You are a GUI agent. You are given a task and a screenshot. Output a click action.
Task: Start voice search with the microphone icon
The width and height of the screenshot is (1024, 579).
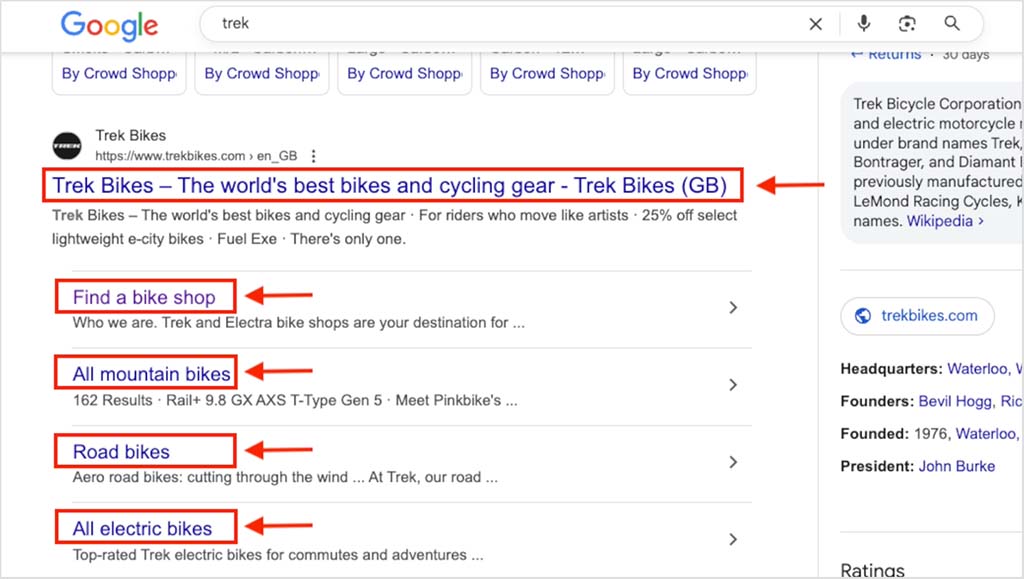coord(863,23)
